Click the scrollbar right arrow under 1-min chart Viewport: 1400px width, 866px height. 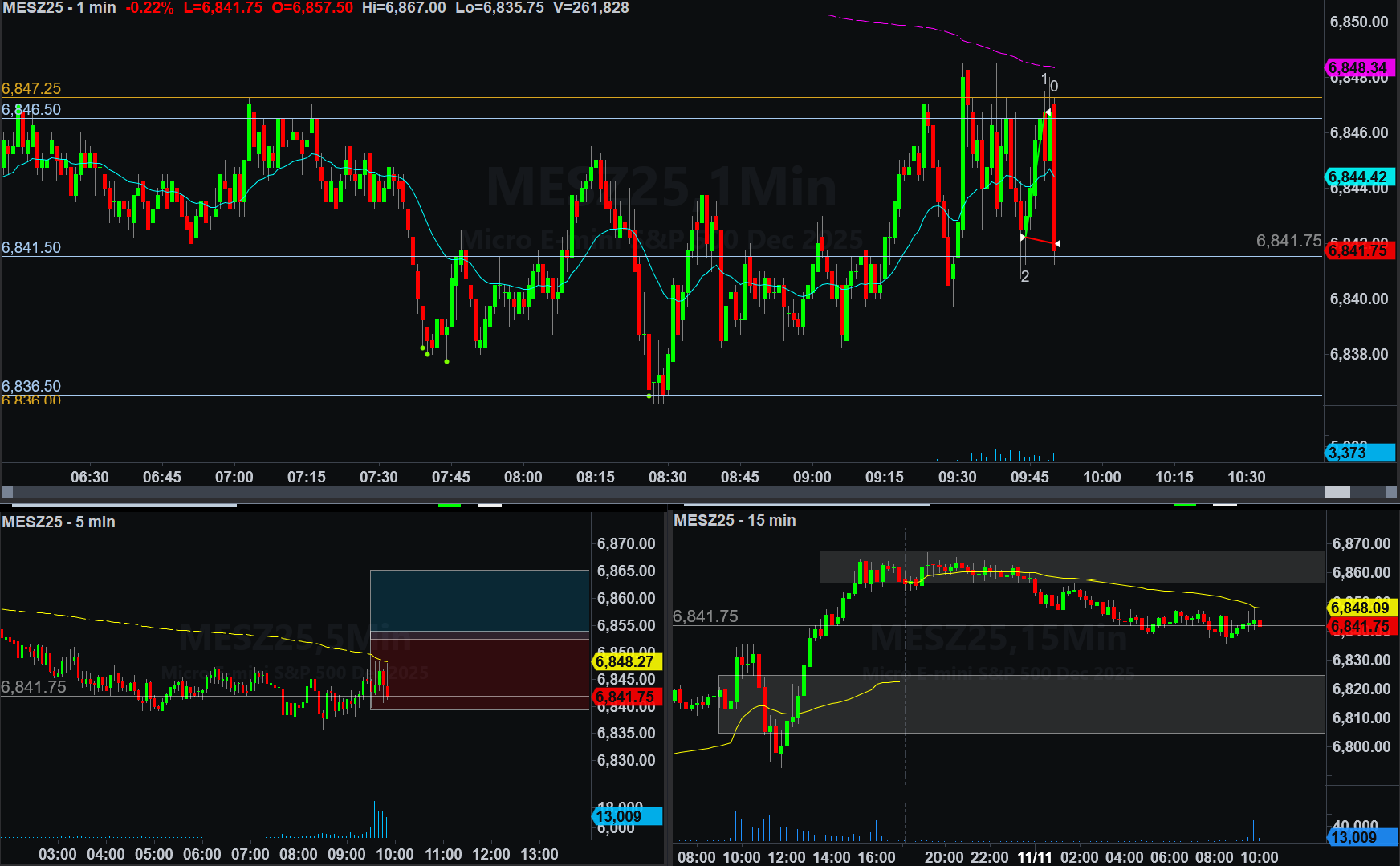1392,492
